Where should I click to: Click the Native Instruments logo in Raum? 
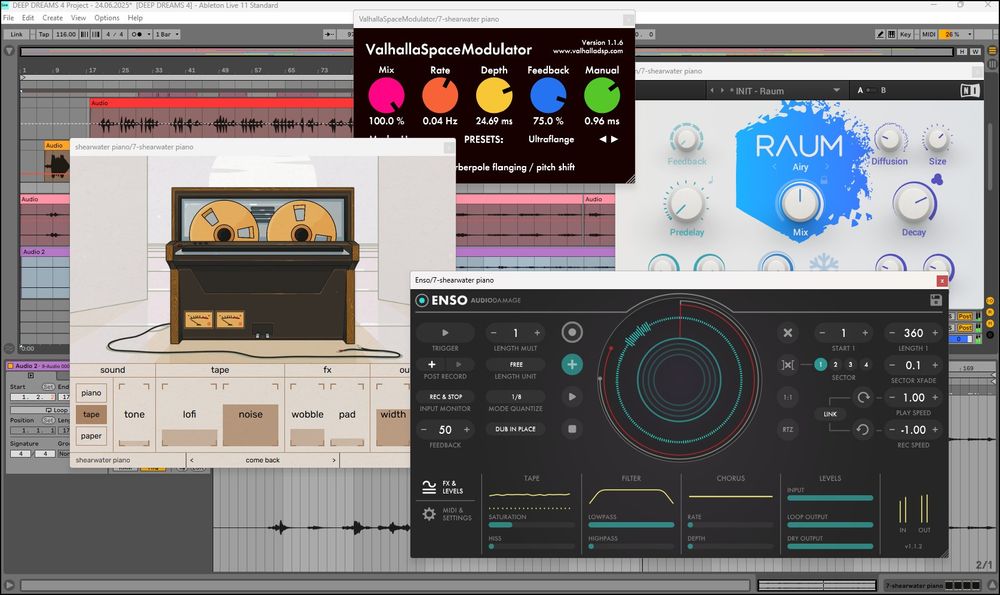point(969,91)
